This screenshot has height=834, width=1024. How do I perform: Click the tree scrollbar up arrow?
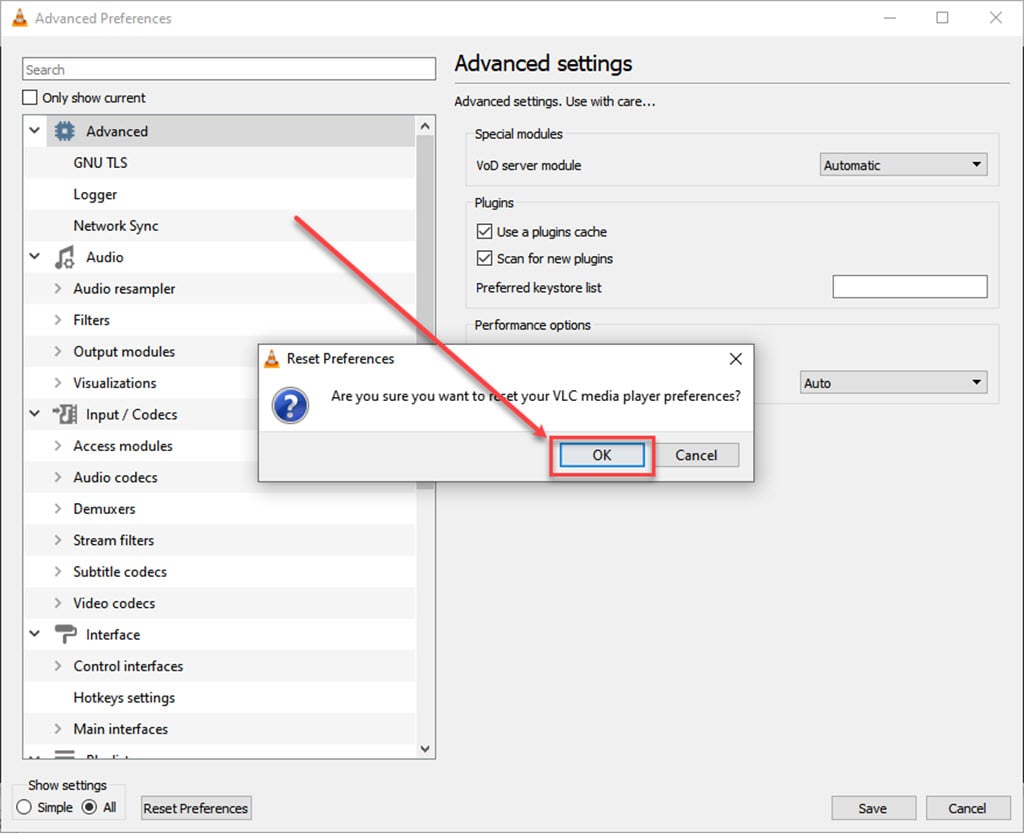[x=425, y=126]
